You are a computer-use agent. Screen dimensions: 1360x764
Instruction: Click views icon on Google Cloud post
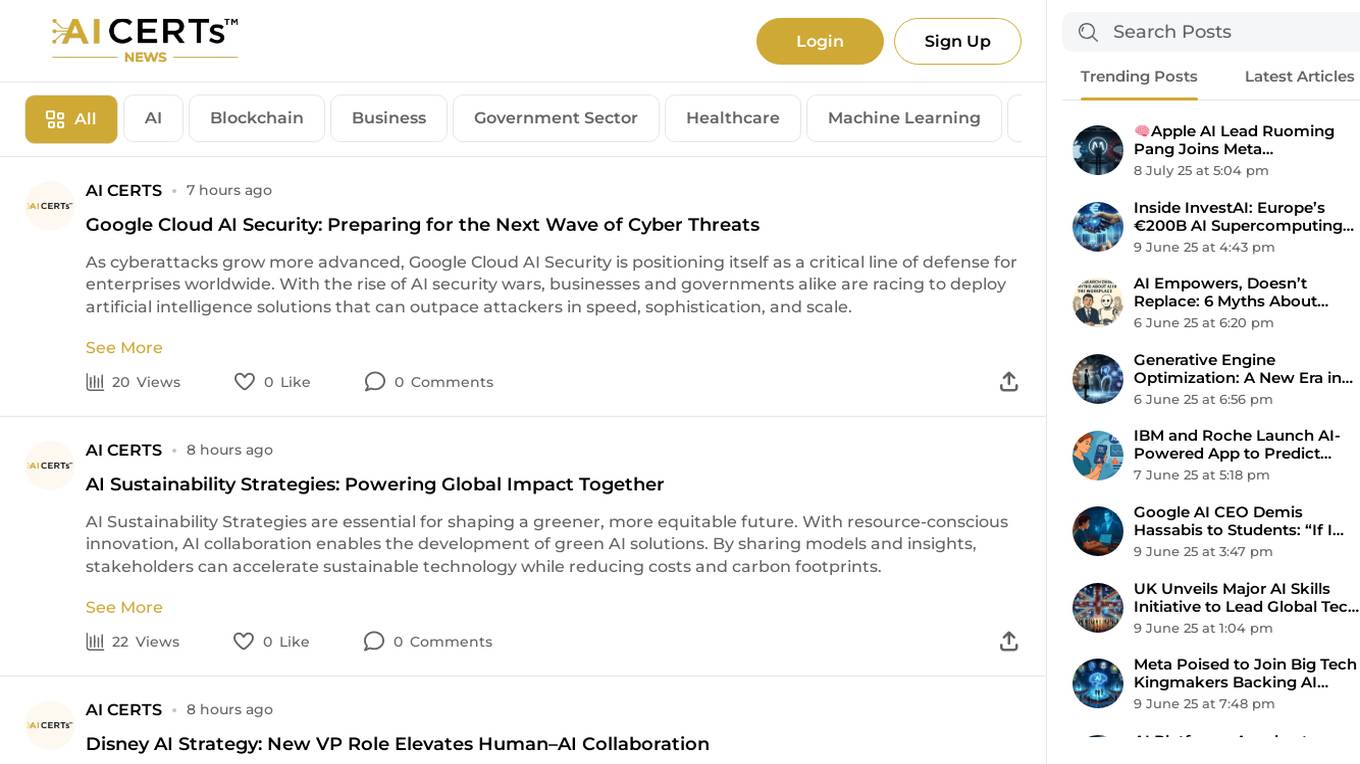point(95,382)
